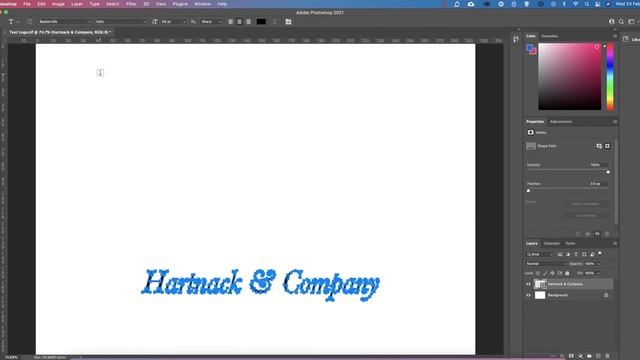The width and height of the screenshot is (640, 360).
Task: Center align the text
Action: [x=240, y=22]
